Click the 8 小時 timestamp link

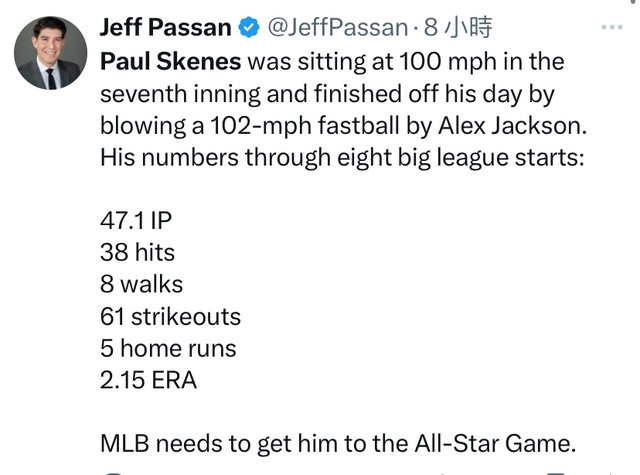pyautogui.click(x=458, y=28)
